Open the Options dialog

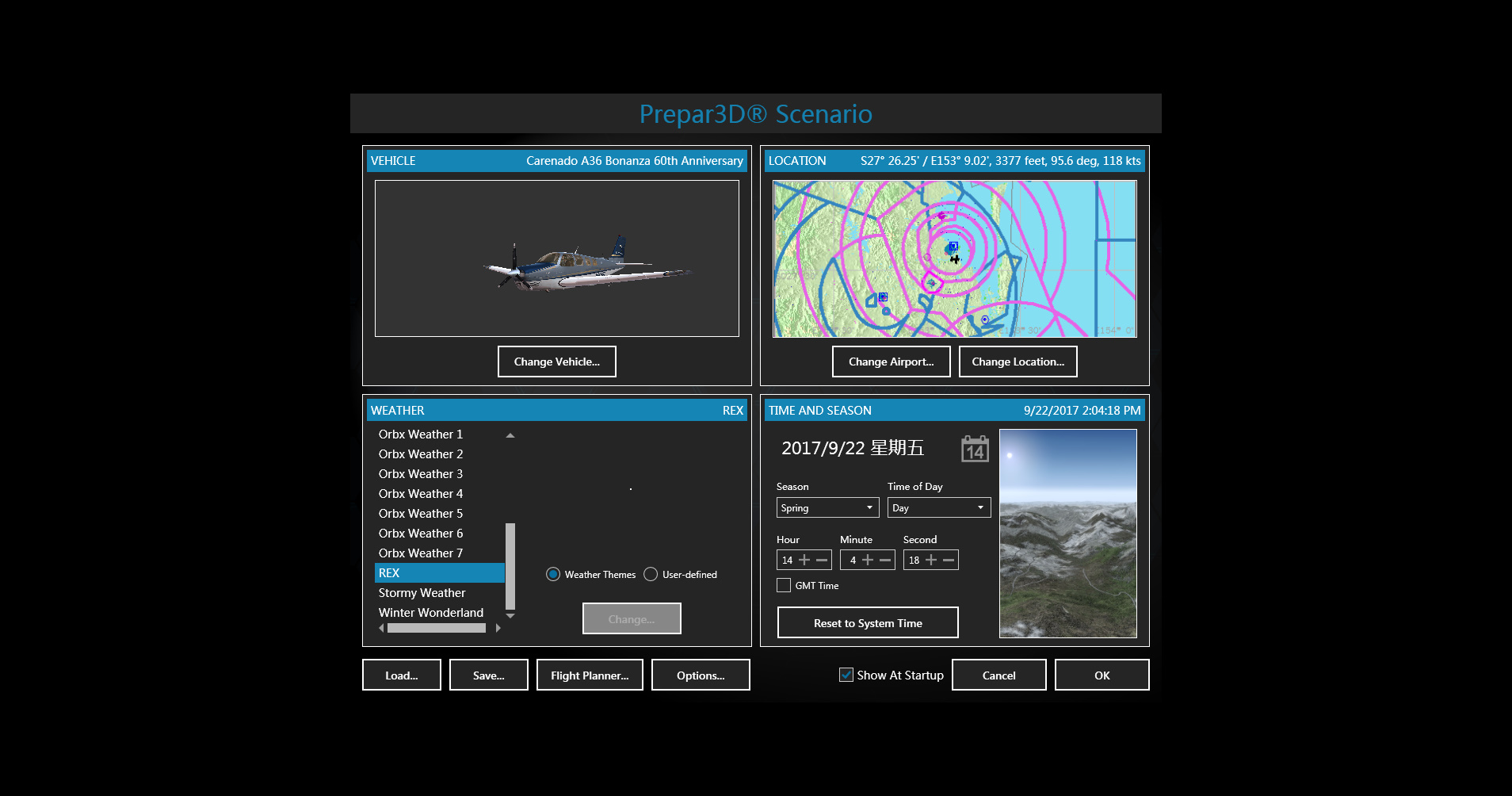point(701,675)
